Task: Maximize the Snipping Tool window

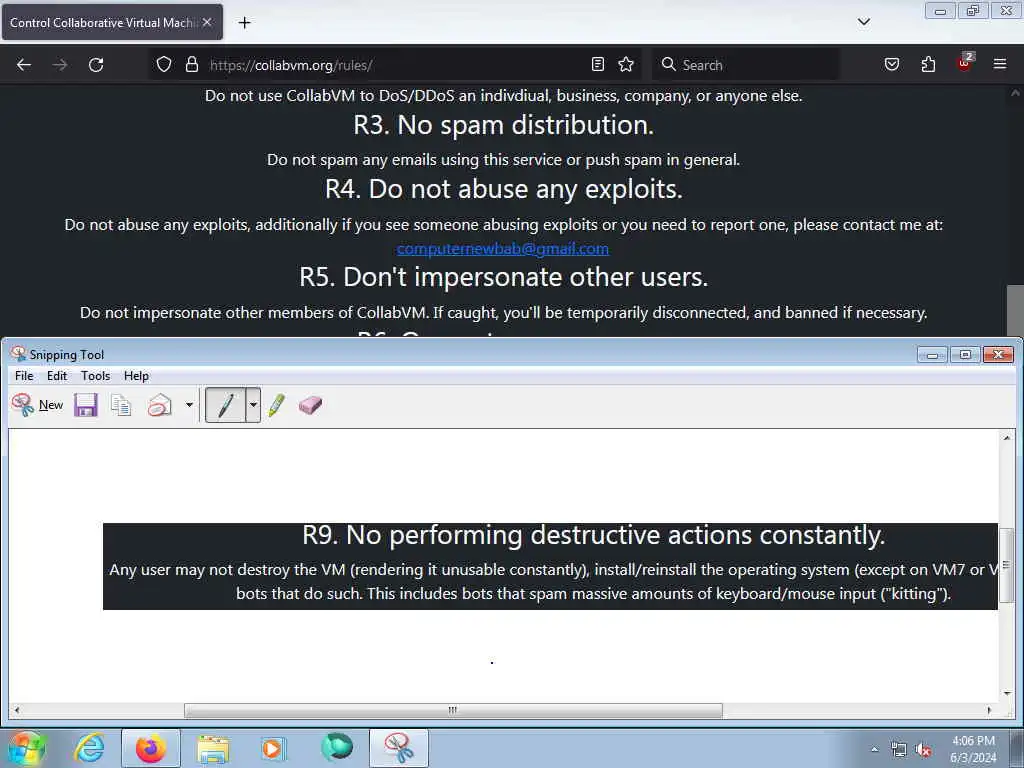Action: [965, 355]
